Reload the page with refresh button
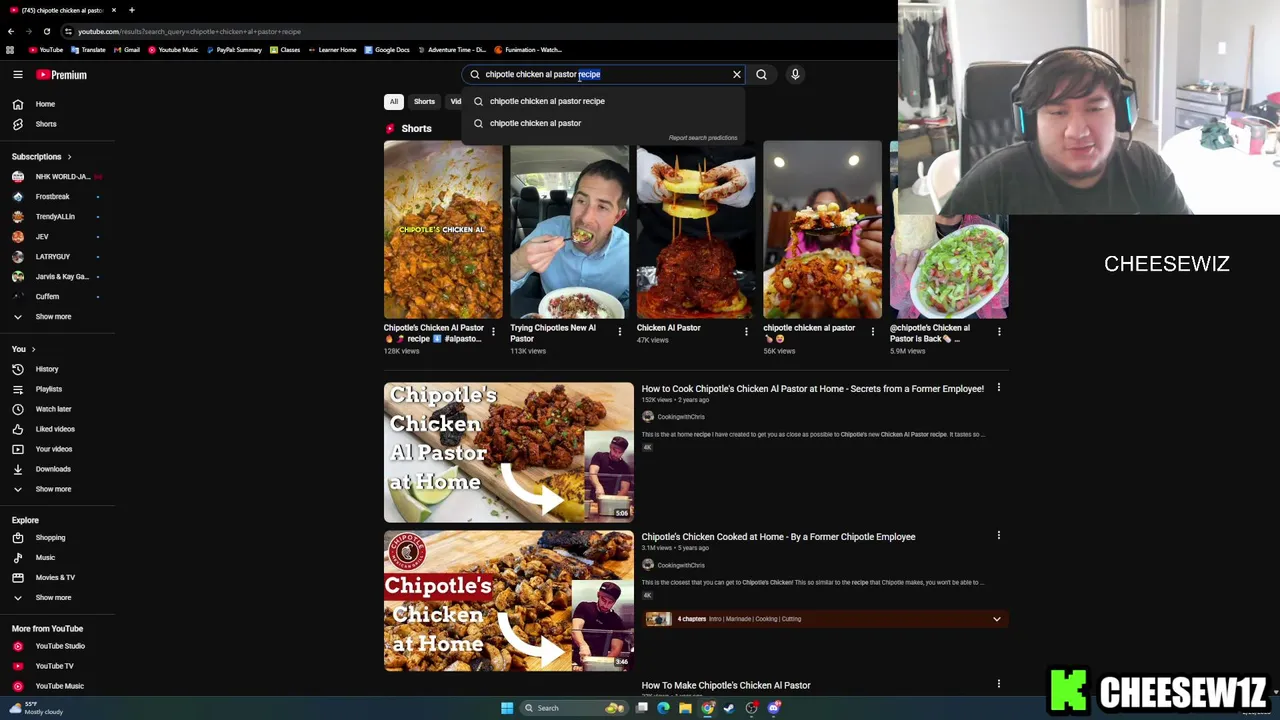This screenshot has height=720, width=1280. point(46,31)
